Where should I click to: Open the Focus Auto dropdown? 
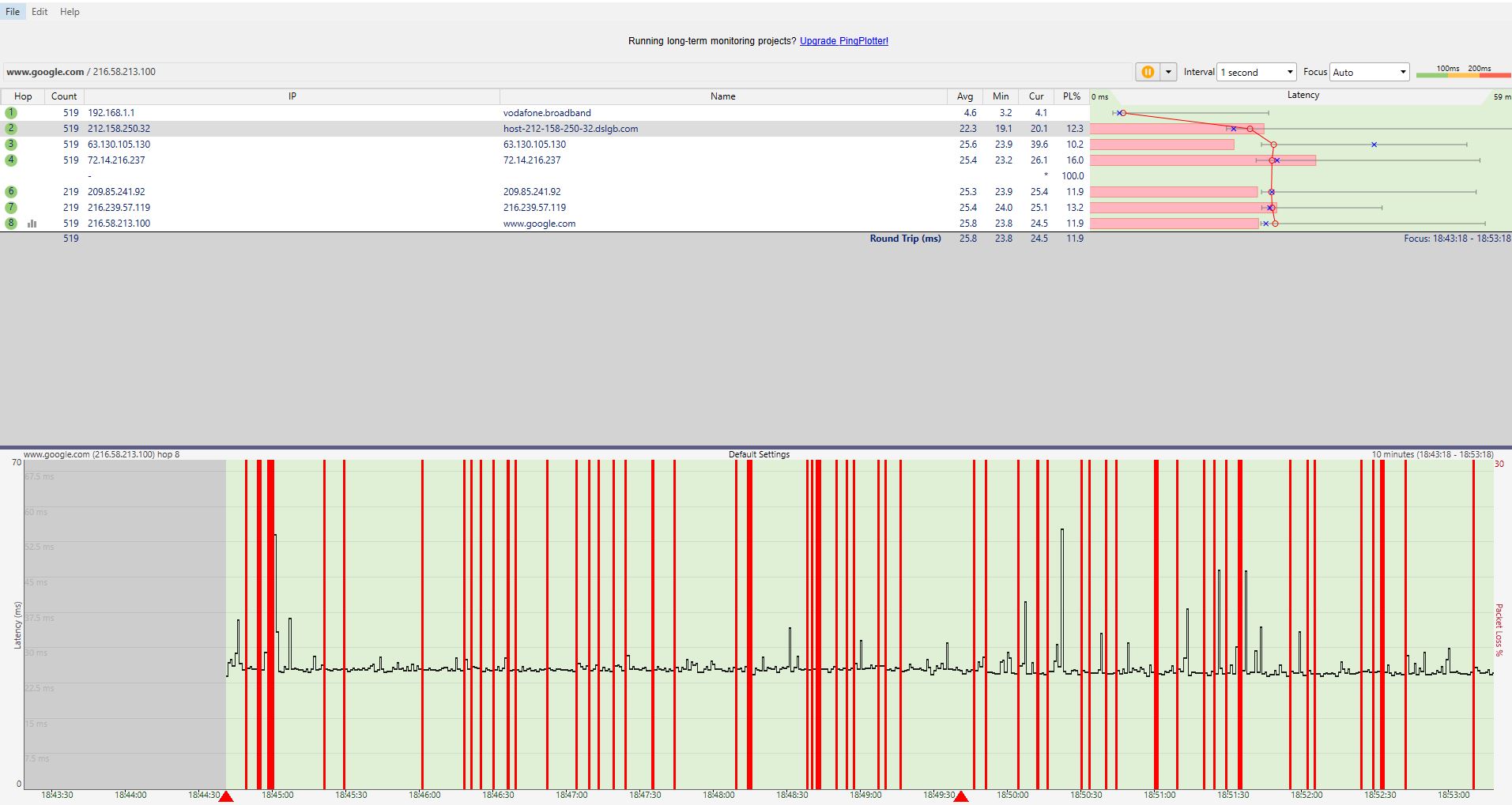click(x=1370, y=72)
